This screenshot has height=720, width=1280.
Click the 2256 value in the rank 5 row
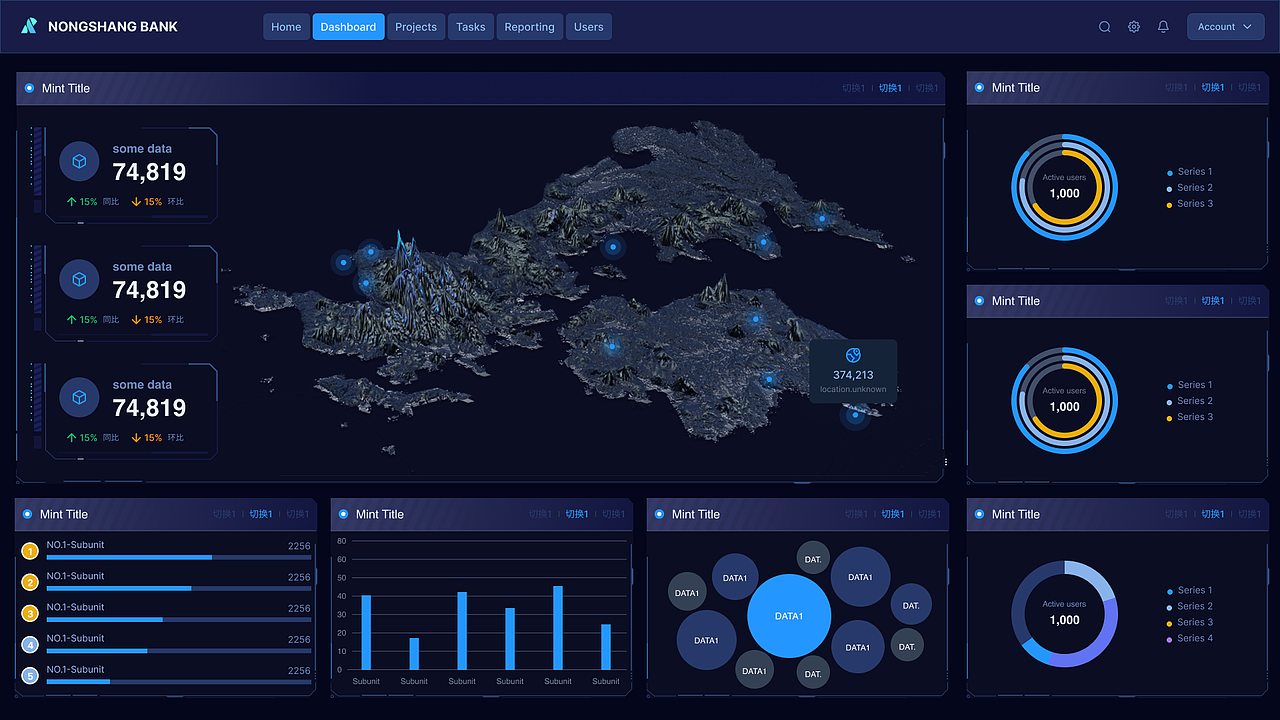coord(299,671)
